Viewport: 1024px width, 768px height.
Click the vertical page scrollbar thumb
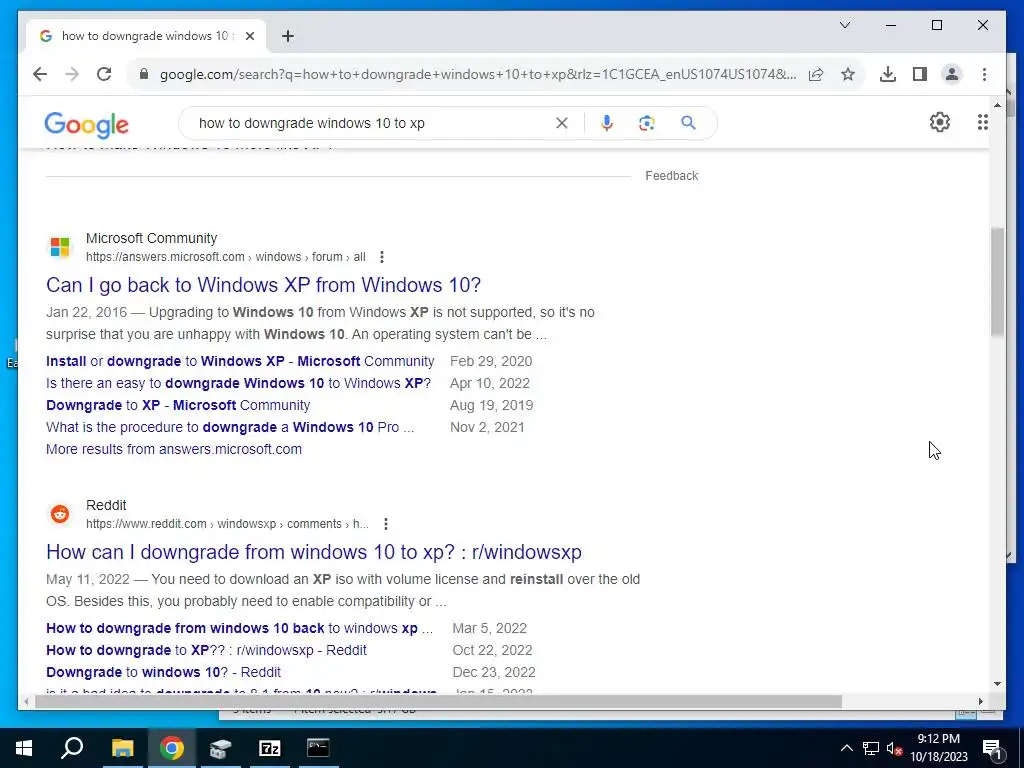997,282
